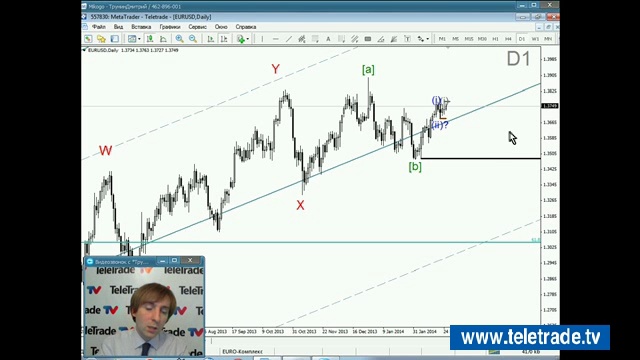Screen dimensions: 640x360
Task: Switch chart to W1 timeframe
Action: [535, 39]
